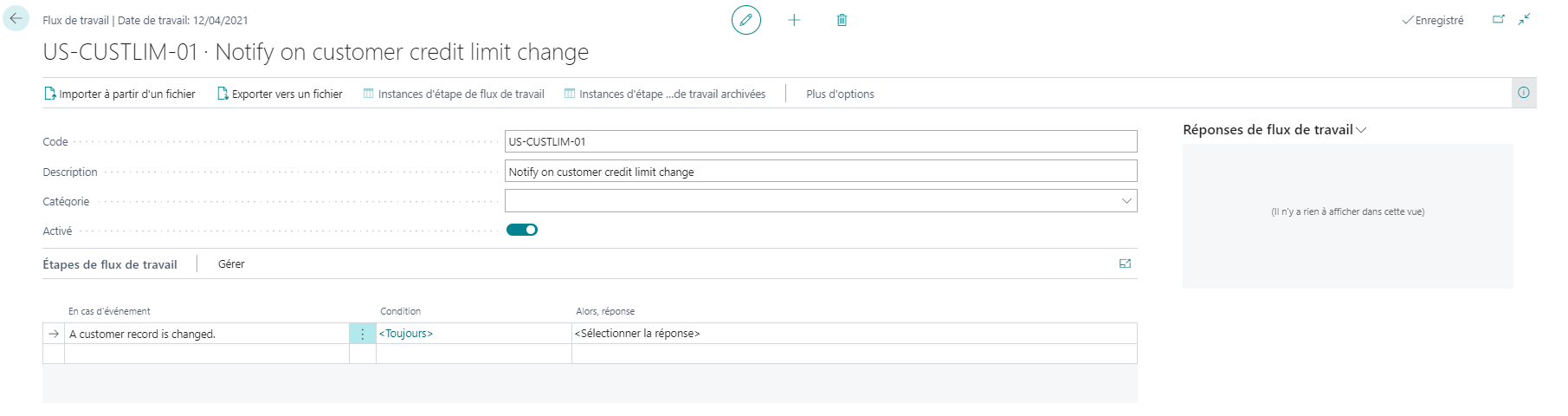Screen dimensions: 1568x416
Task: Open the page in new window icon
Action: coord(1498,19)
